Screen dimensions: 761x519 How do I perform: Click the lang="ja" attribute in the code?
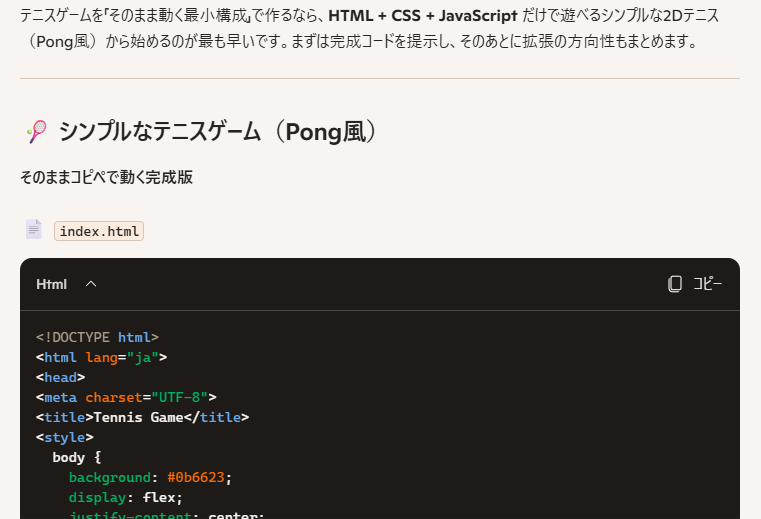click(126, 357)
